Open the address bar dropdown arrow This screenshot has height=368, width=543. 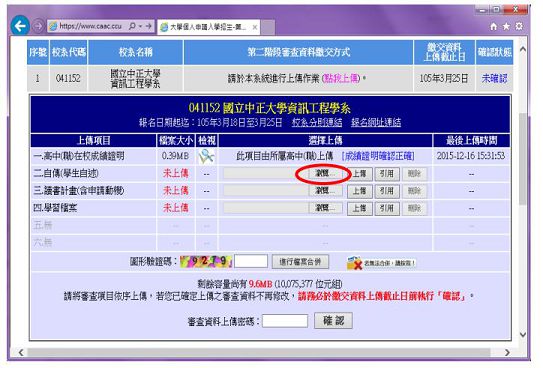(x=140, y=26)
